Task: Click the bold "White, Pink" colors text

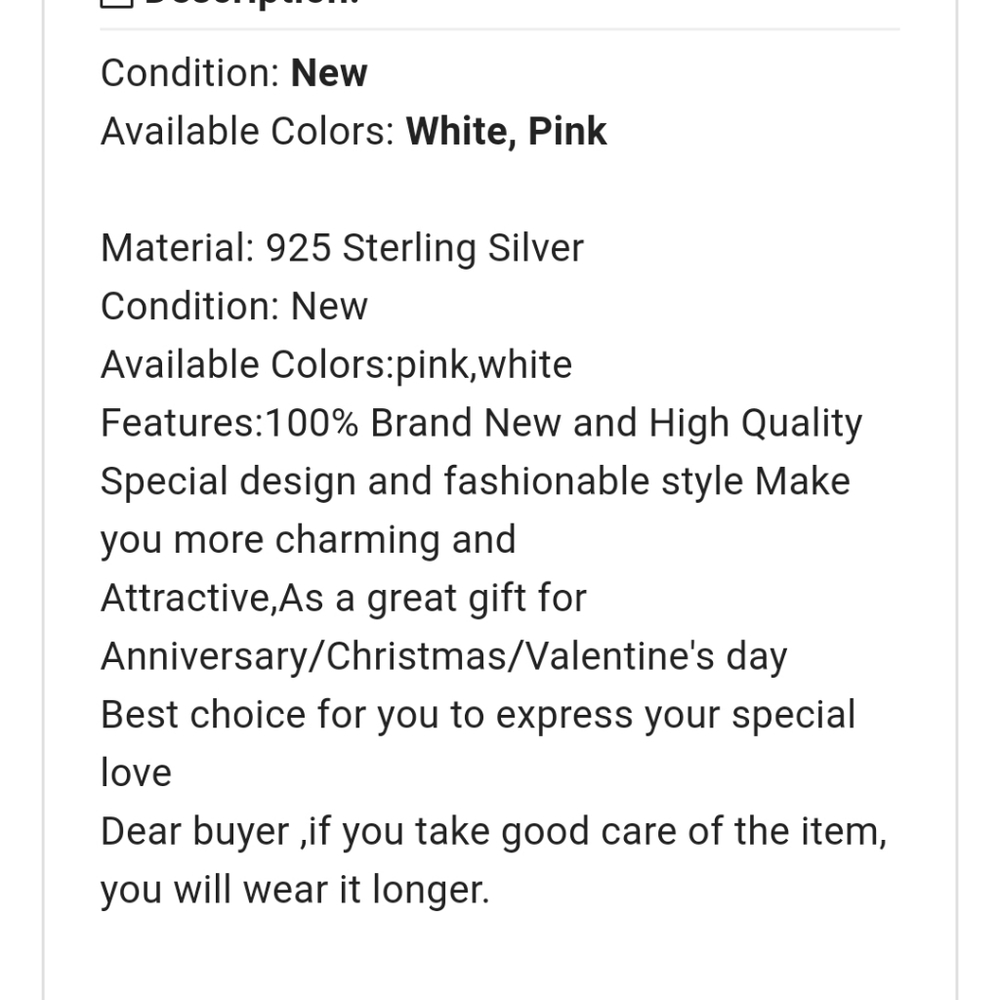Action: (506, 131)
